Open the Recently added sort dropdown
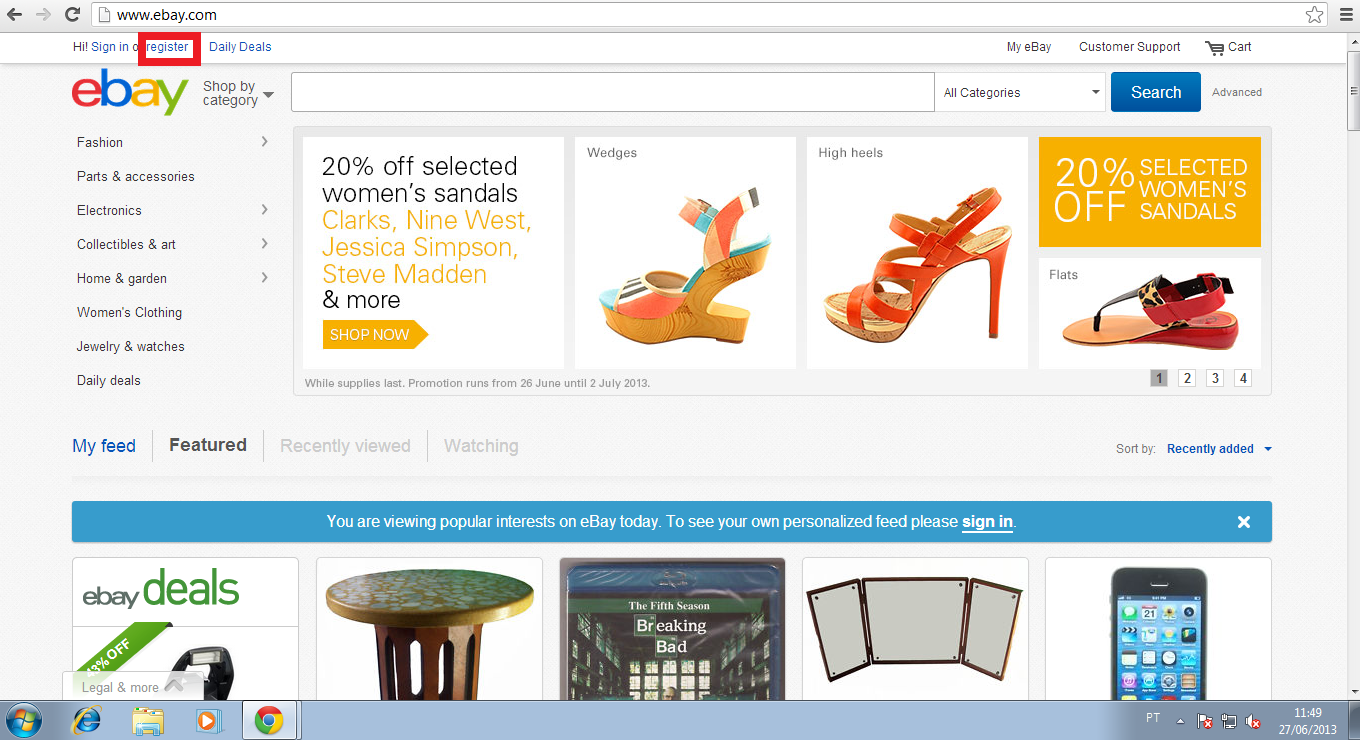This screenshot has height=740, width=1360. pos(1219,449)
